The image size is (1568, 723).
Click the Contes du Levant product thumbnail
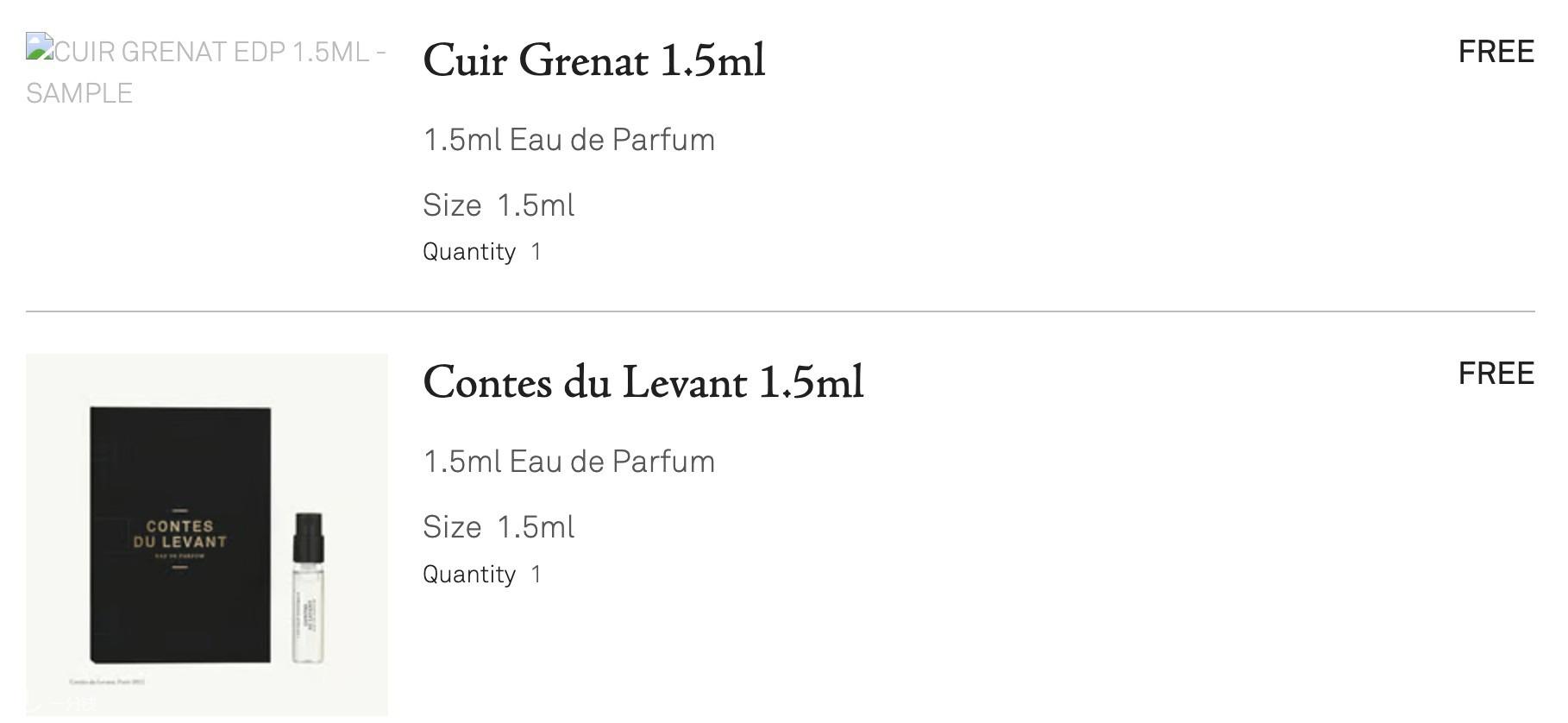coord(207,534)
